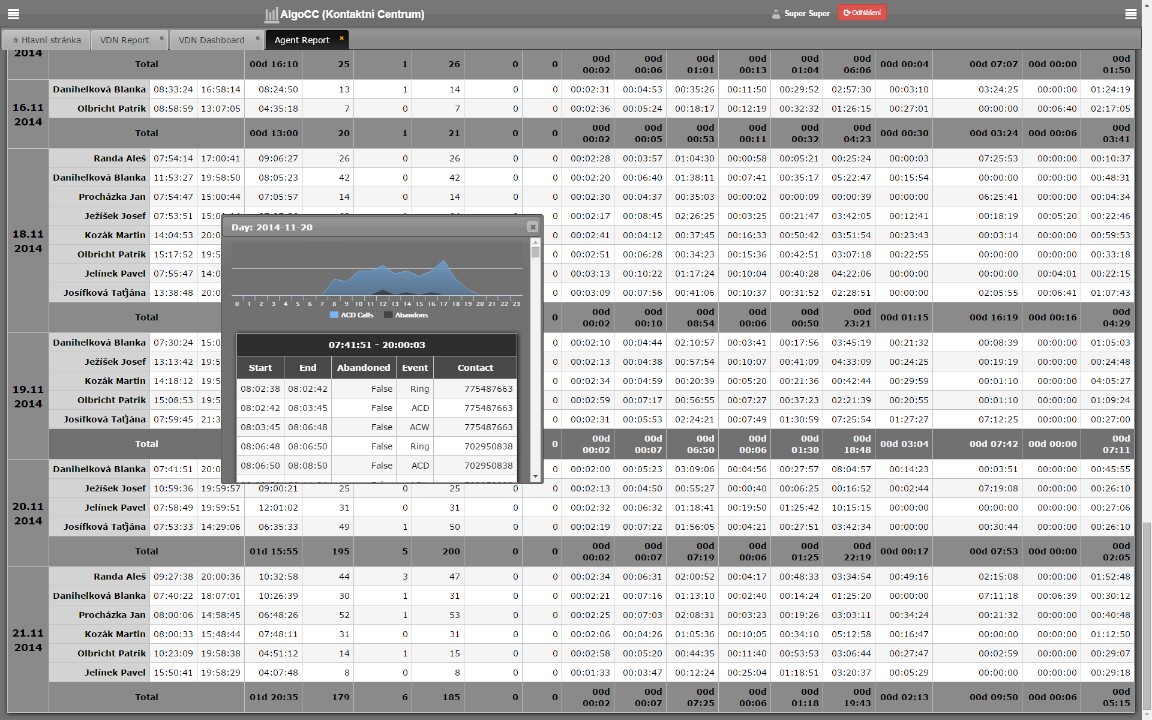Switch to Hlavní stránka tab
The height and width of the screenshot is (720, 1152).
coord(45,40)
